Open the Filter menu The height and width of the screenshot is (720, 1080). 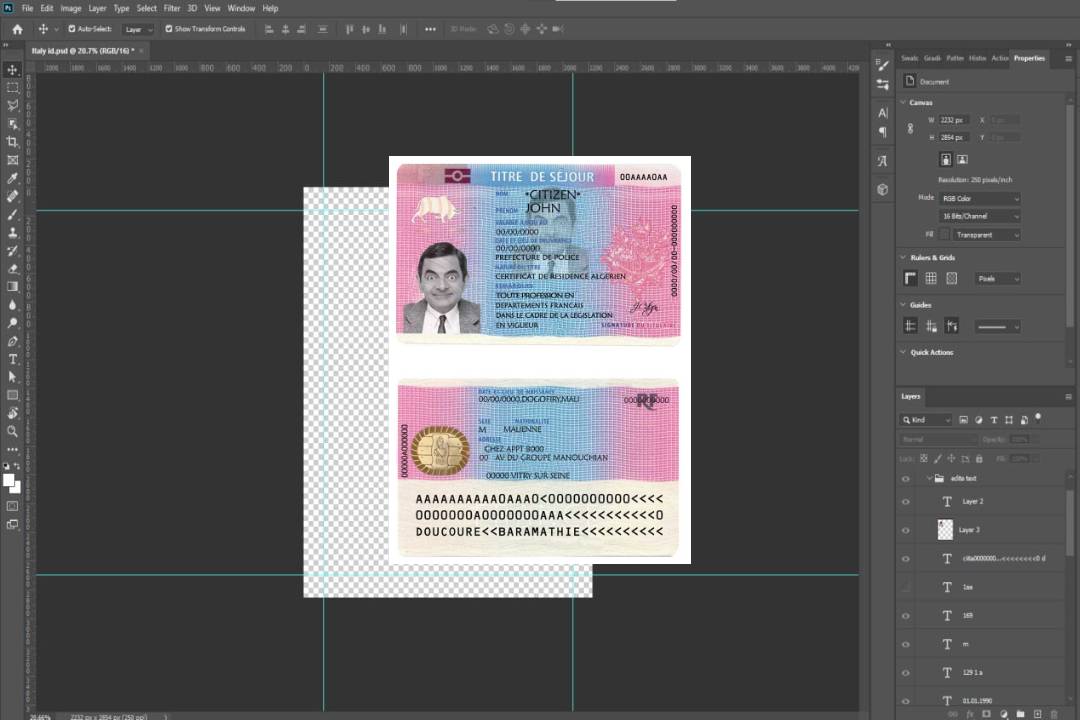pos(172,8)
